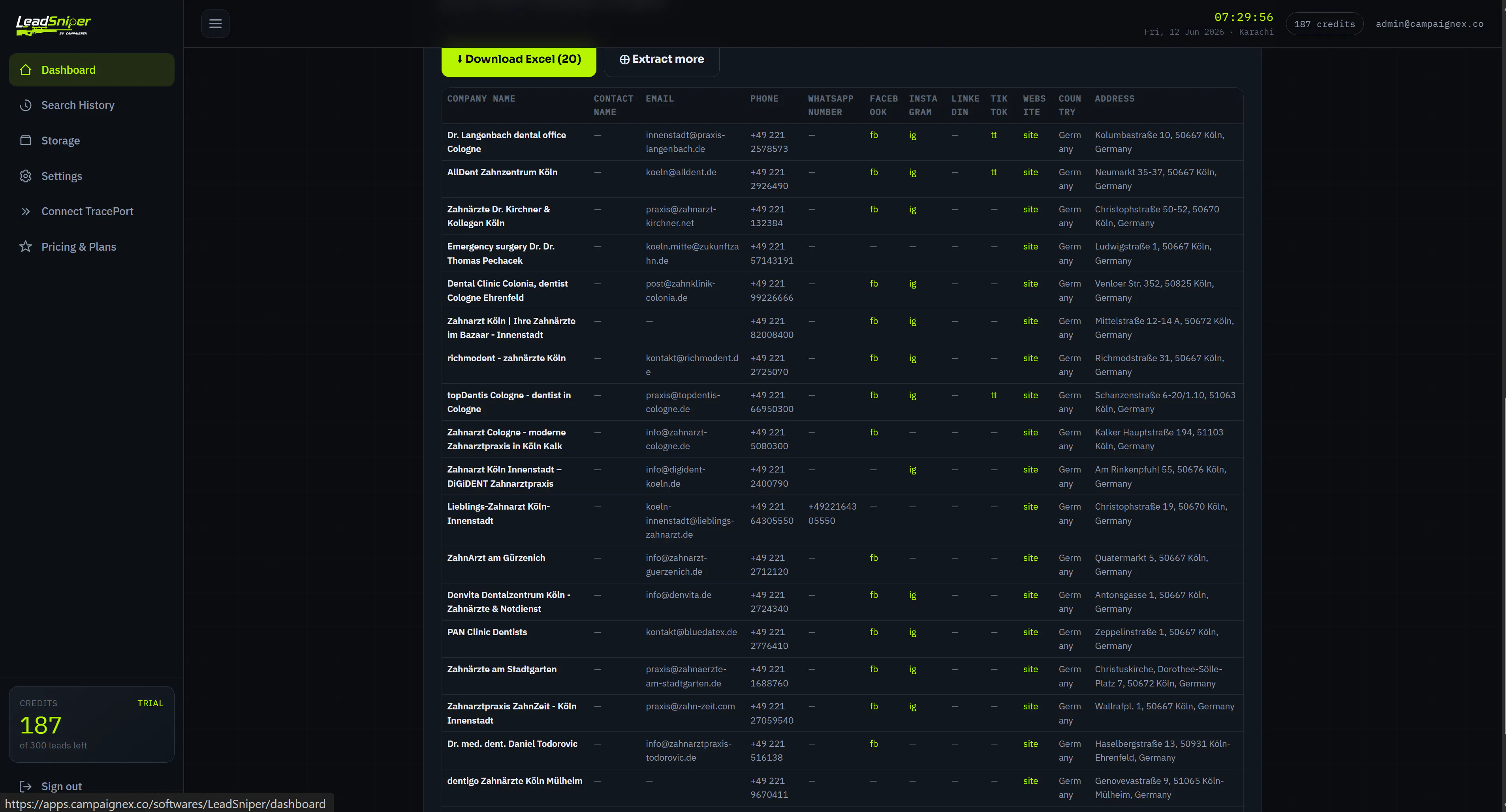
Task: Click the 187 credits badge in header
Action: 1324,24
